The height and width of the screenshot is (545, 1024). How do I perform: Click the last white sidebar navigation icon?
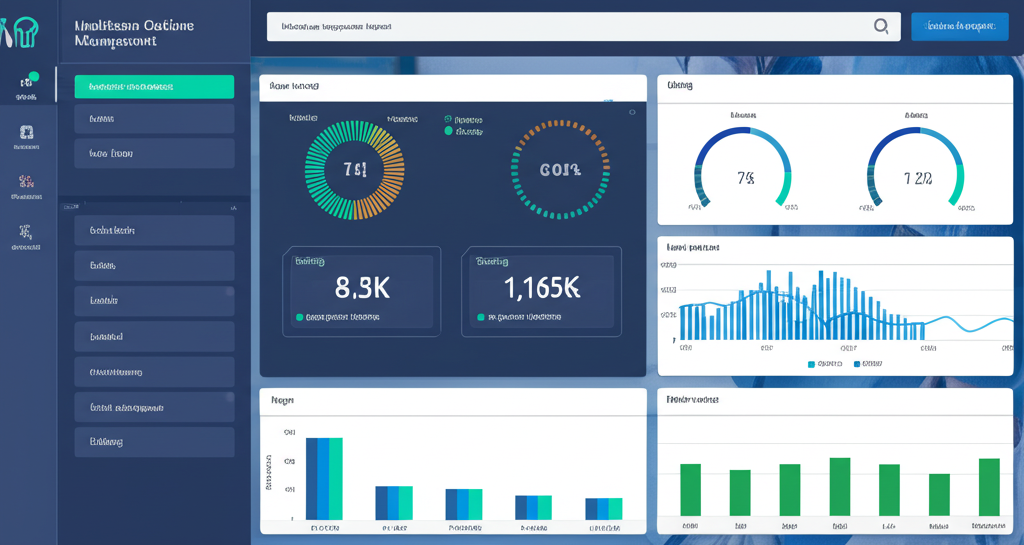pos(26,233)
